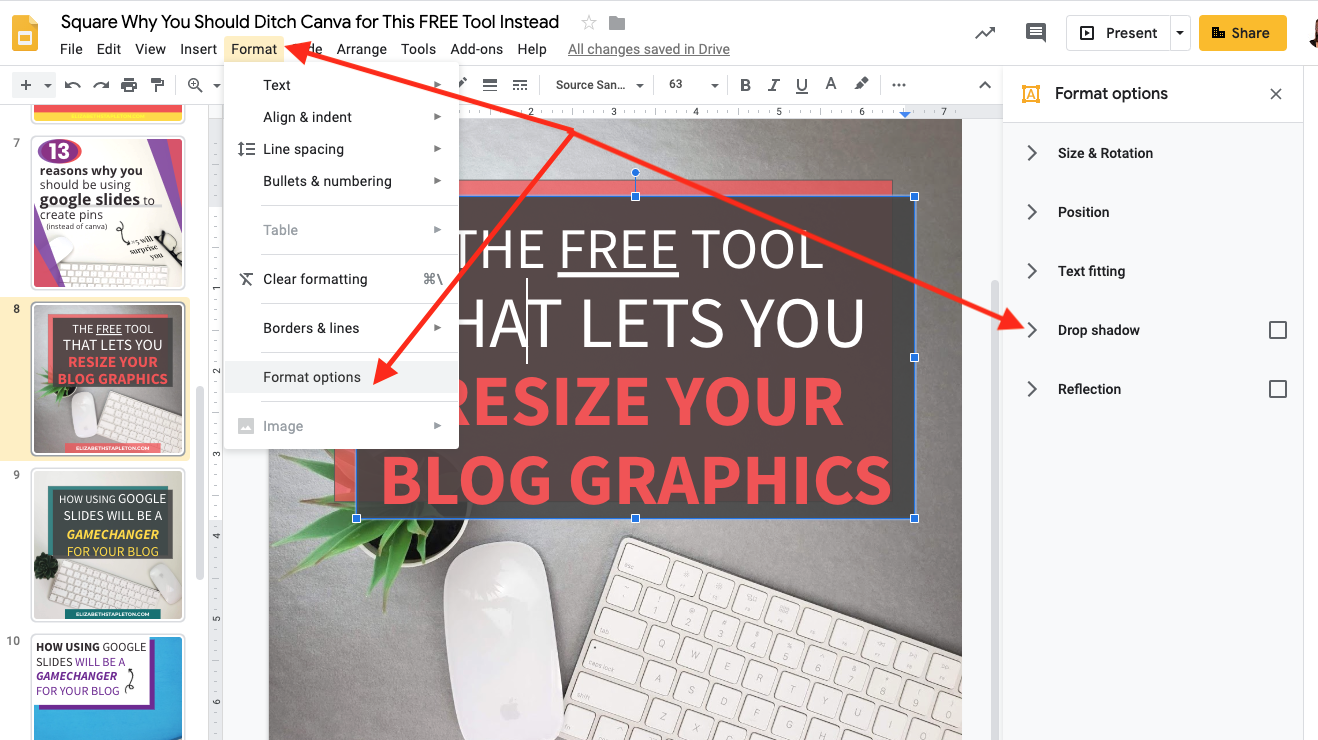Open the Present options dropdown arrow
1318x740 pixels.
click(1180, 33)
